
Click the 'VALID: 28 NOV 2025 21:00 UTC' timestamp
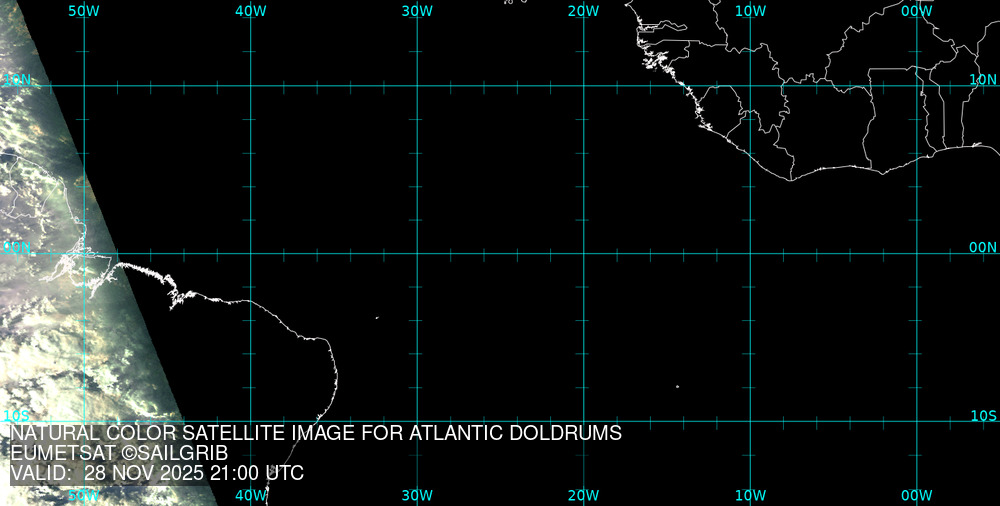coord(157,473)
